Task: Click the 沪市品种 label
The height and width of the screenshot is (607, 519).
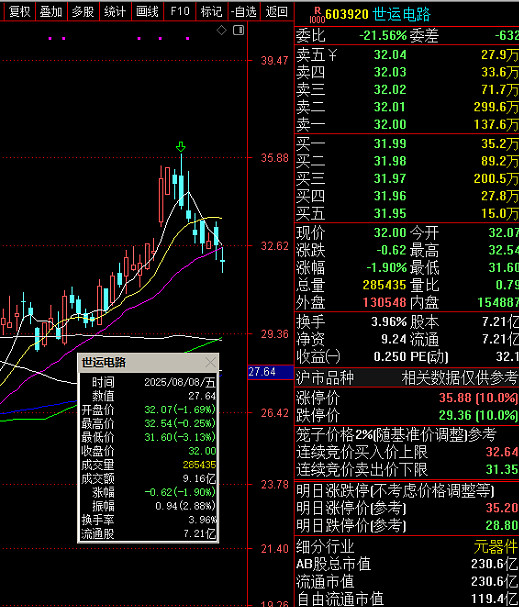Action: (x=325, y=377)
